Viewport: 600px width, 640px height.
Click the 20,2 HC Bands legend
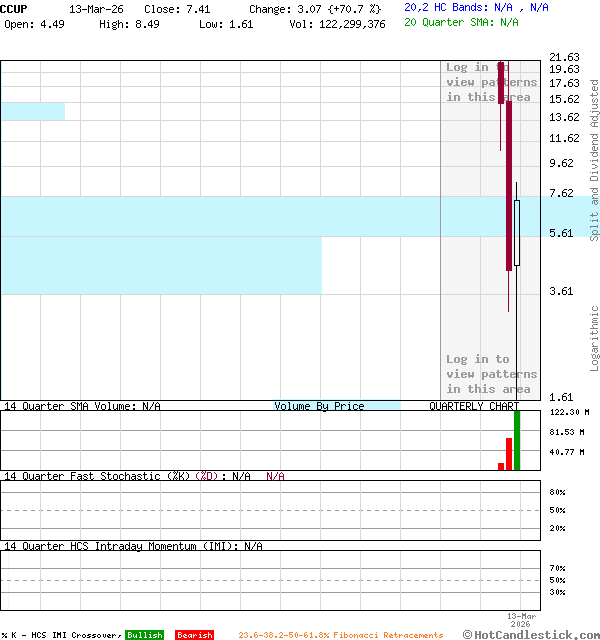(476, 7)
